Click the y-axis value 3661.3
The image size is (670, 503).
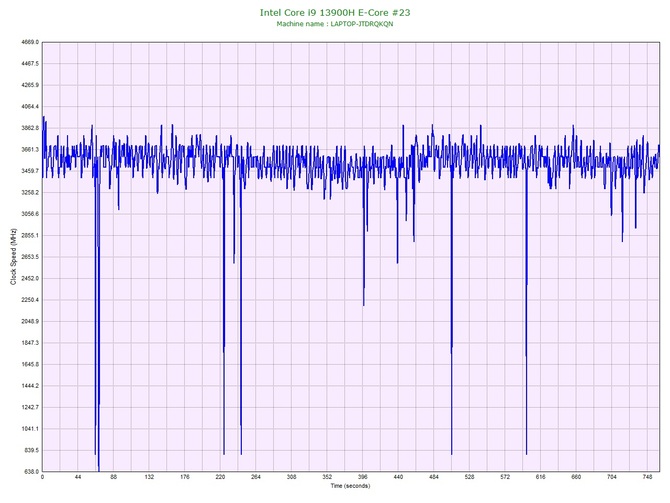(30, 150)
